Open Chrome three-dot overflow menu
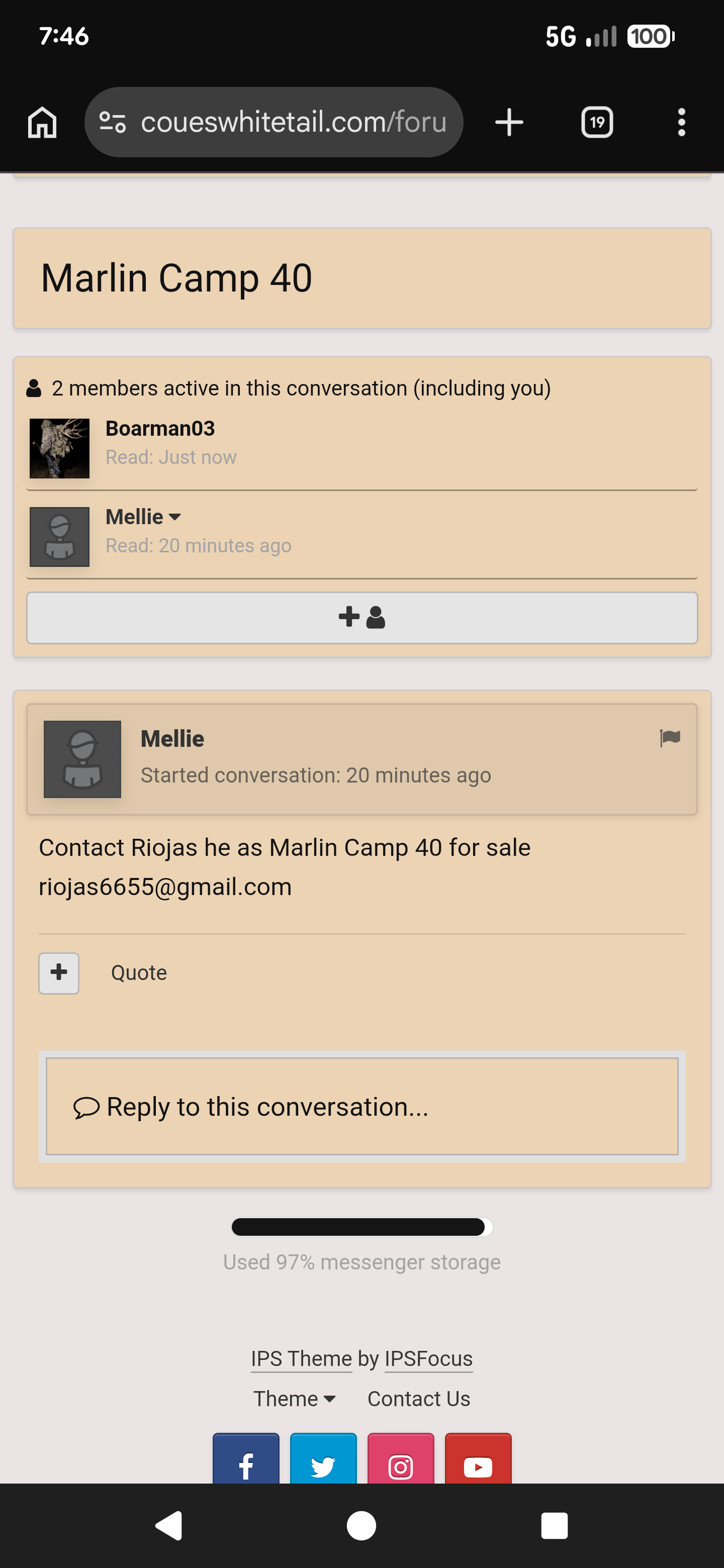 681,122
